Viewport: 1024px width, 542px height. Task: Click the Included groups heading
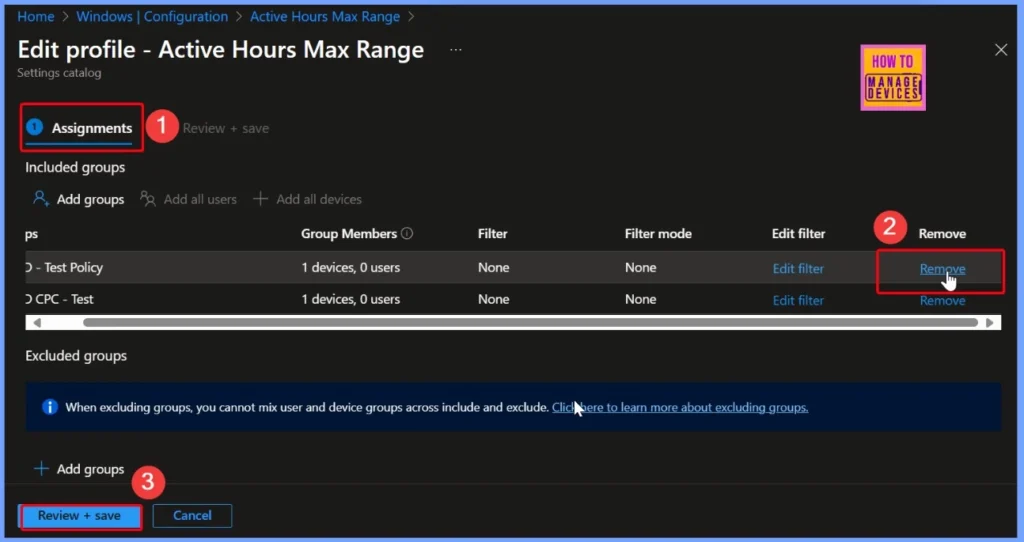point(75,167)
